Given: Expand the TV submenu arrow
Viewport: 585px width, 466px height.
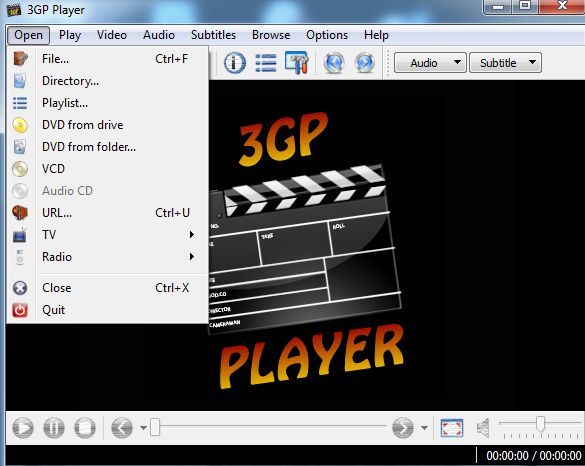Looking at the screenshot, I should click(x=191, y=234).
